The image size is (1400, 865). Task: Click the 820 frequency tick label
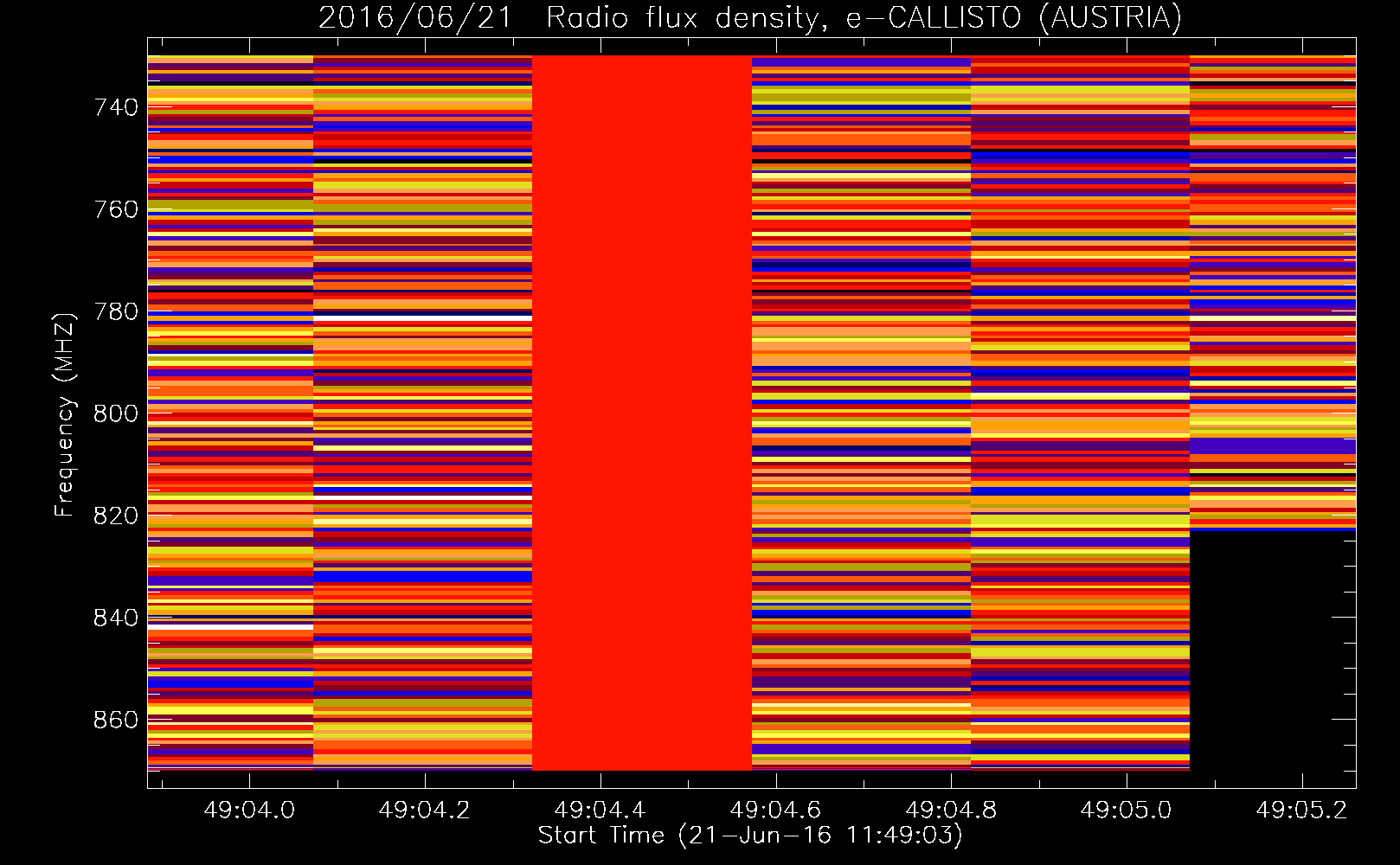[x=116, y=516]
